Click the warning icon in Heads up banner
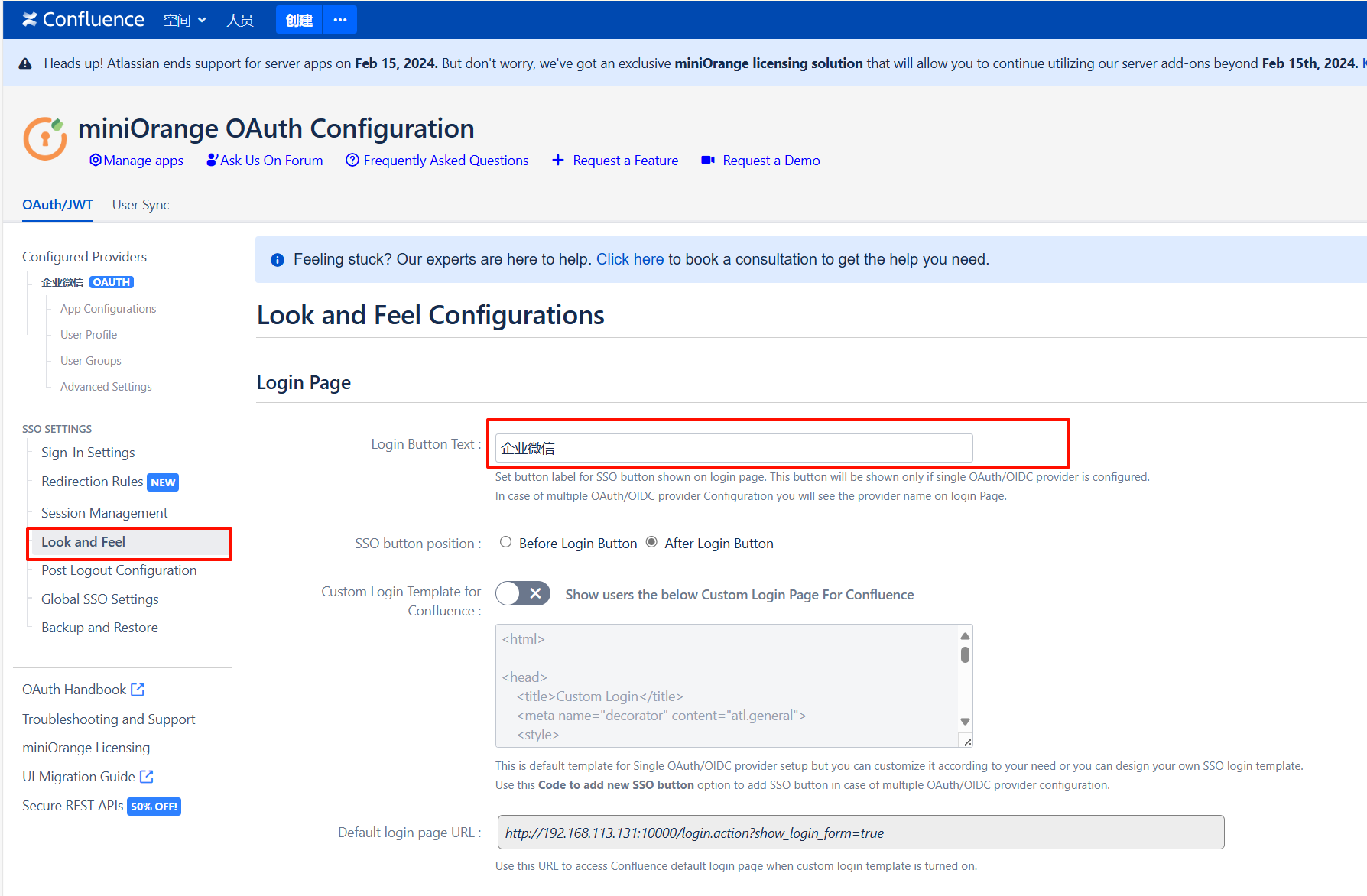The image size is (1367, 896). (25, 63)
